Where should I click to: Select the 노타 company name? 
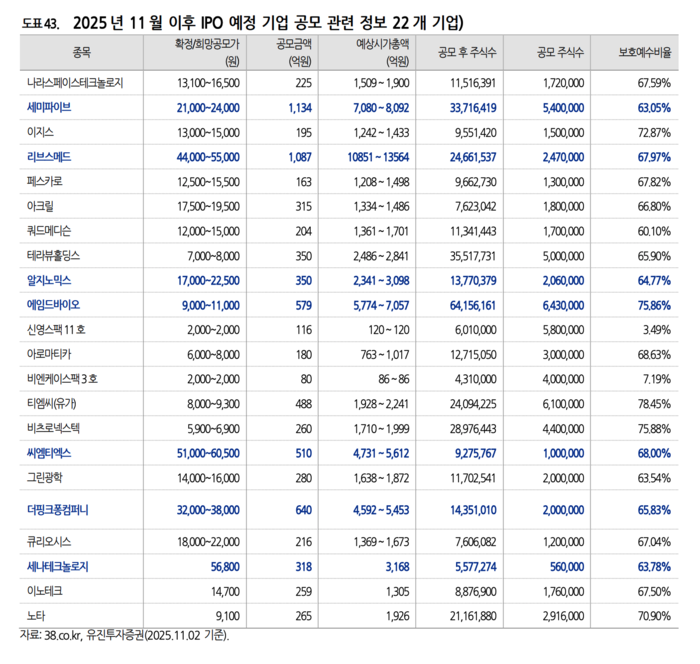pos(36,616)
